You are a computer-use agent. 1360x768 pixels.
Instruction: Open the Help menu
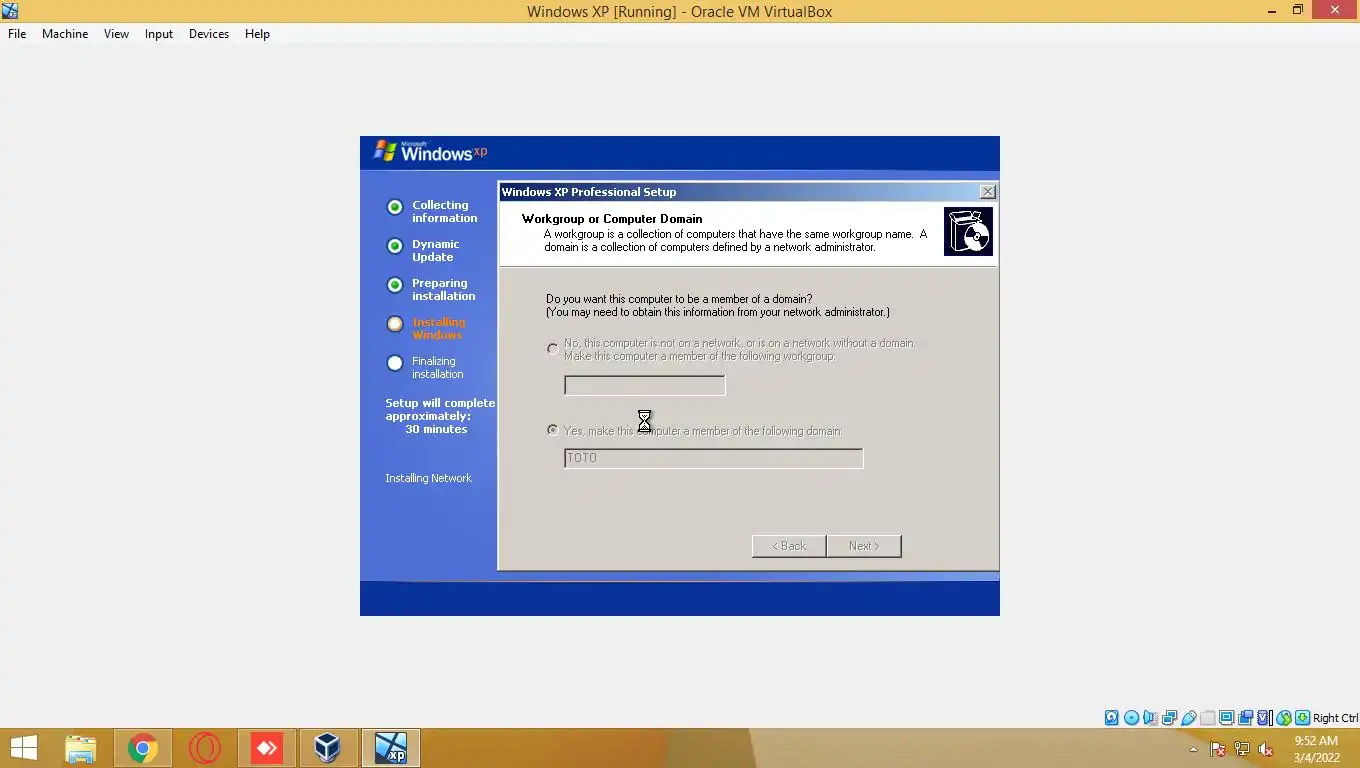tap(257, 34)
